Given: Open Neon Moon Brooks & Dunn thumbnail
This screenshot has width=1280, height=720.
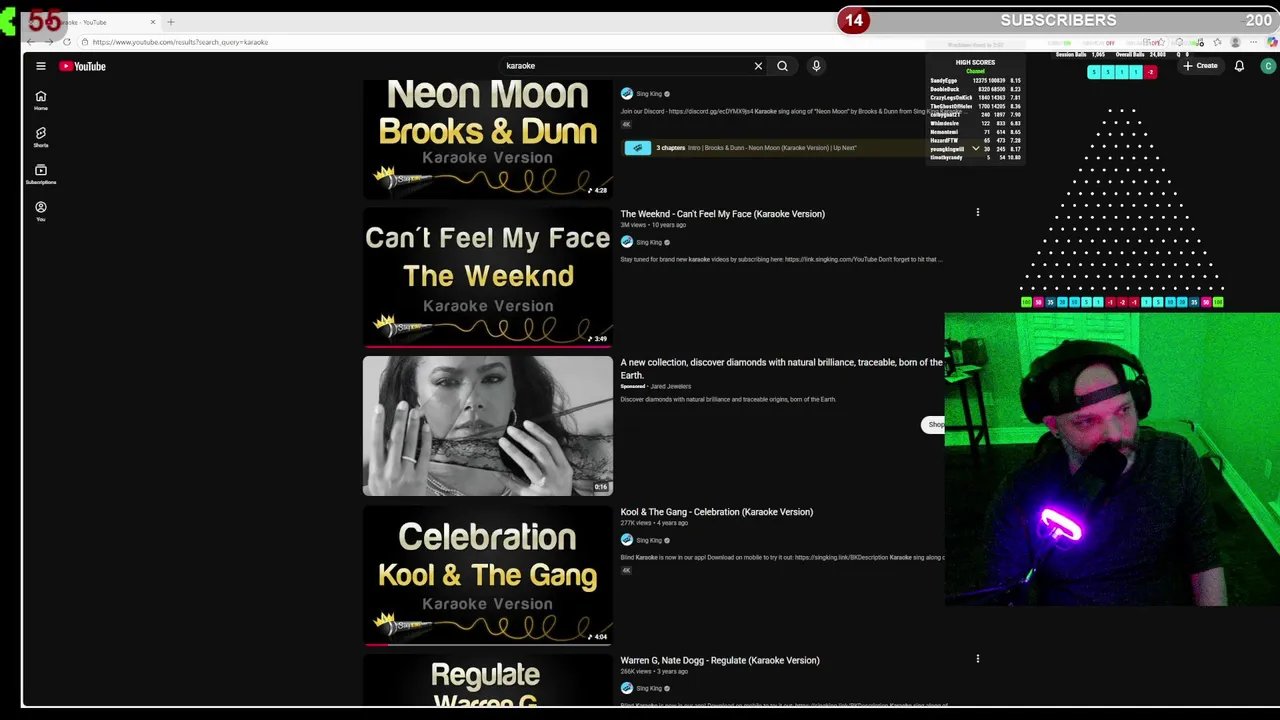Looking at the screenshot, I should pyautogui.click(x=488, y=138).
